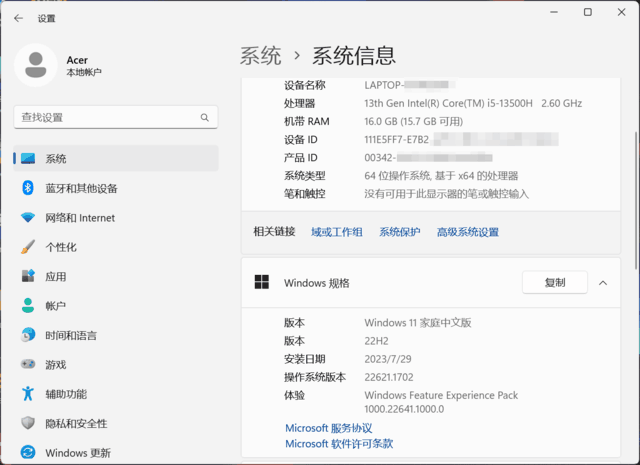Click the 设备名称 label
Screen dimensions: 640x465
(x=305, y=85)
